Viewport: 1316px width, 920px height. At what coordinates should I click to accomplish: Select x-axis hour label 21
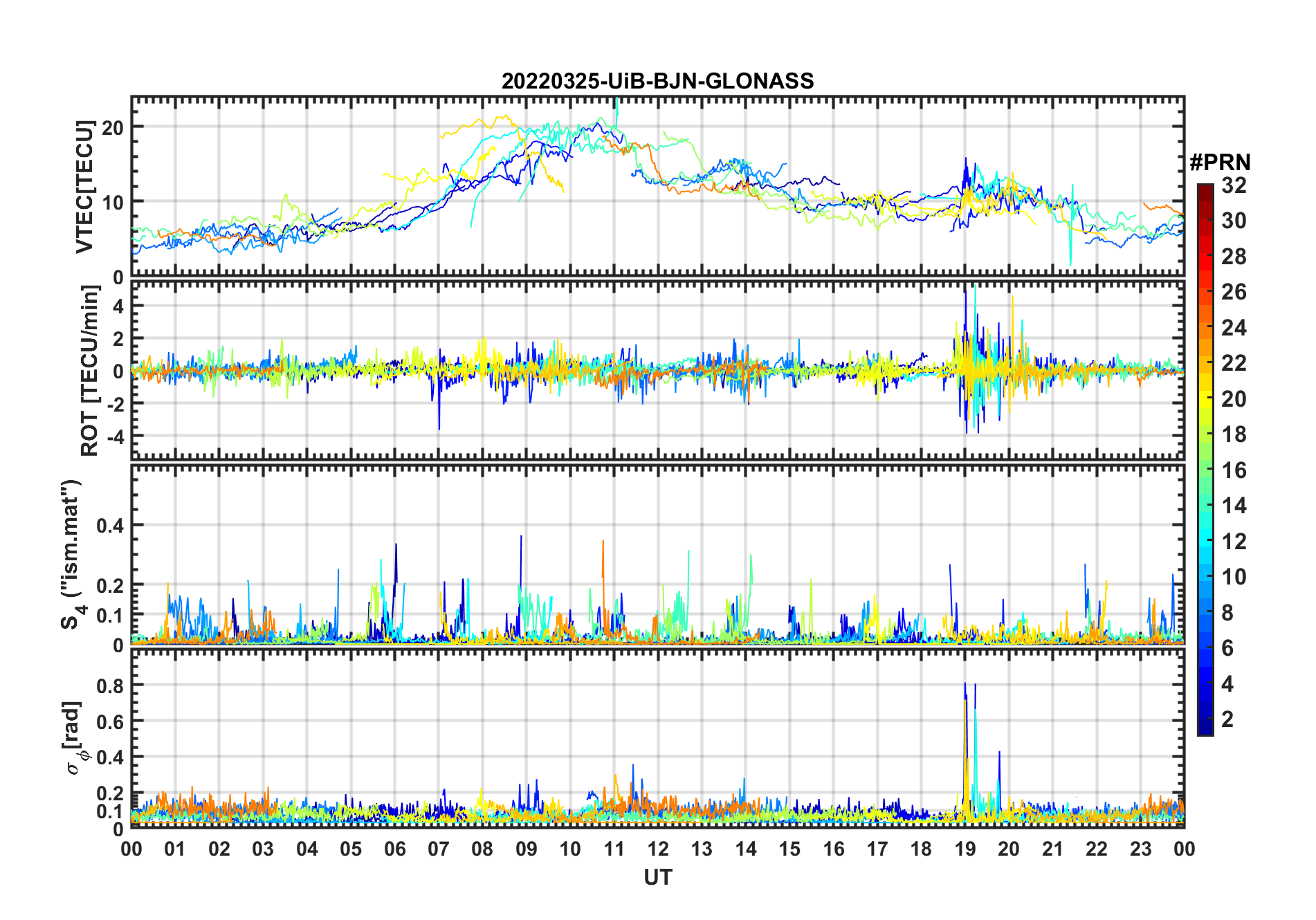pos(1052,849)
